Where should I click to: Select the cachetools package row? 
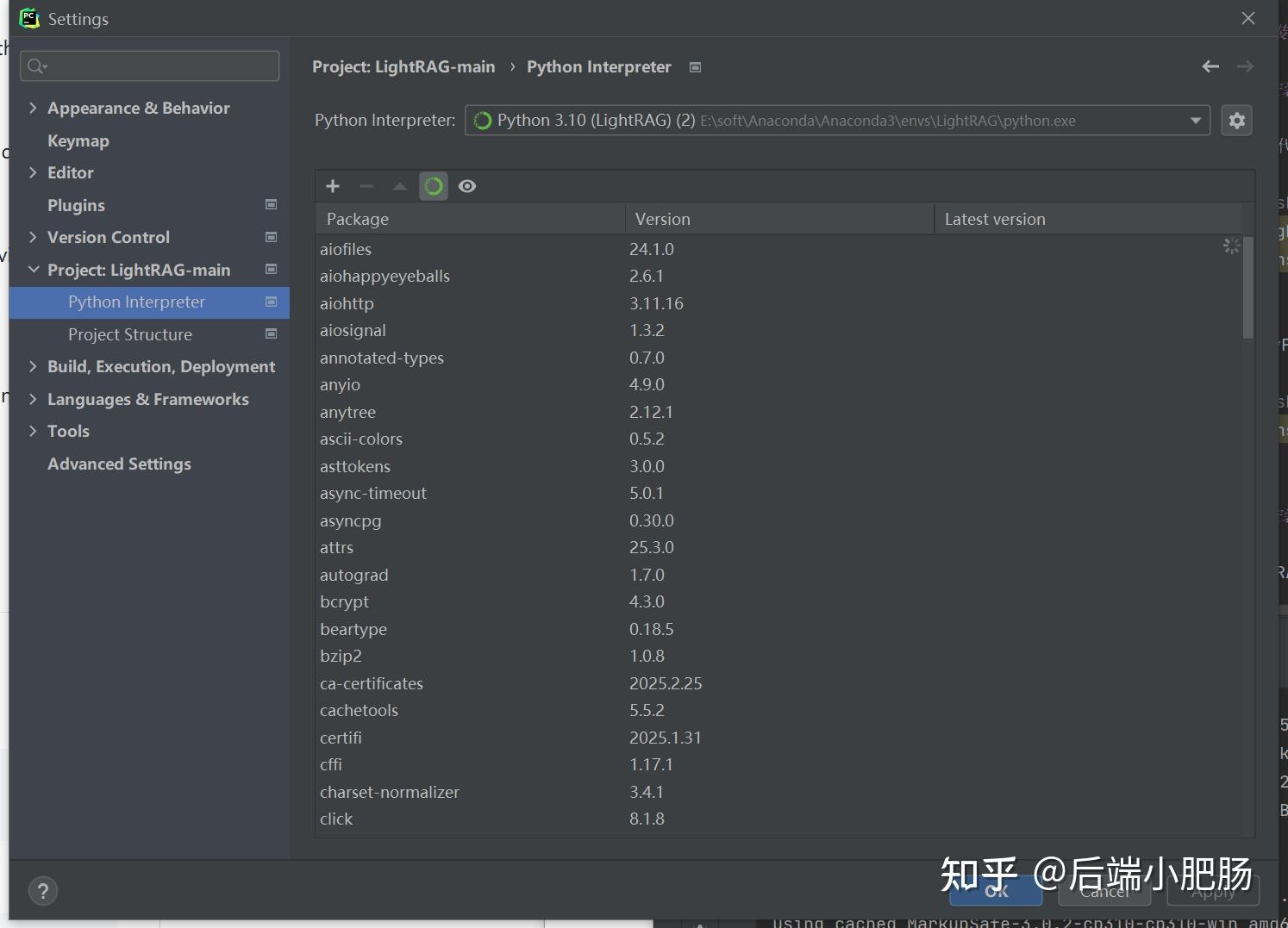pos(779,710)
